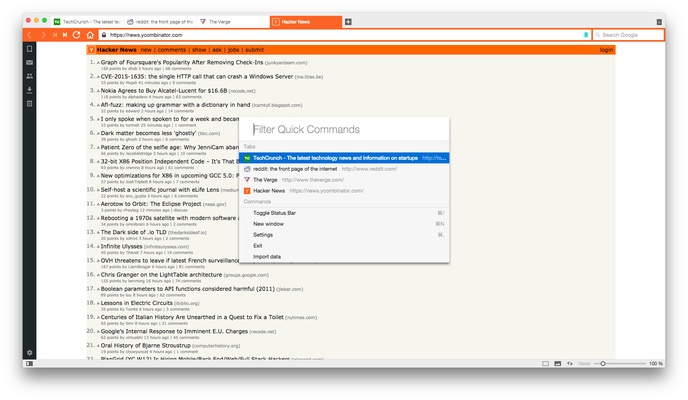Screen dimensions: 688x400
Task: Open page actions icon in status bar
Action: tap(570, 364)
